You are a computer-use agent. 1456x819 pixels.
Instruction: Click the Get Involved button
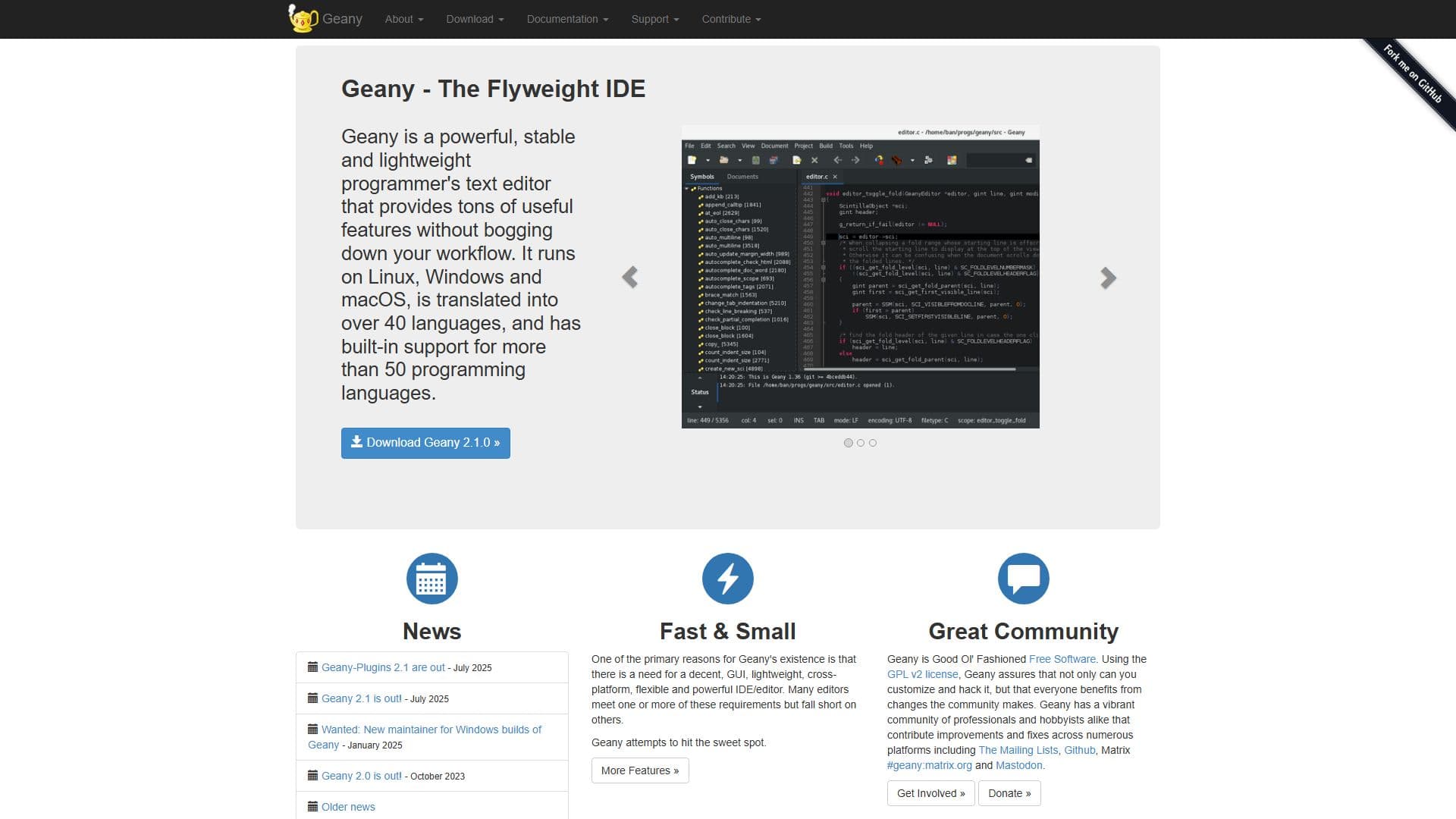pos(930,793)
